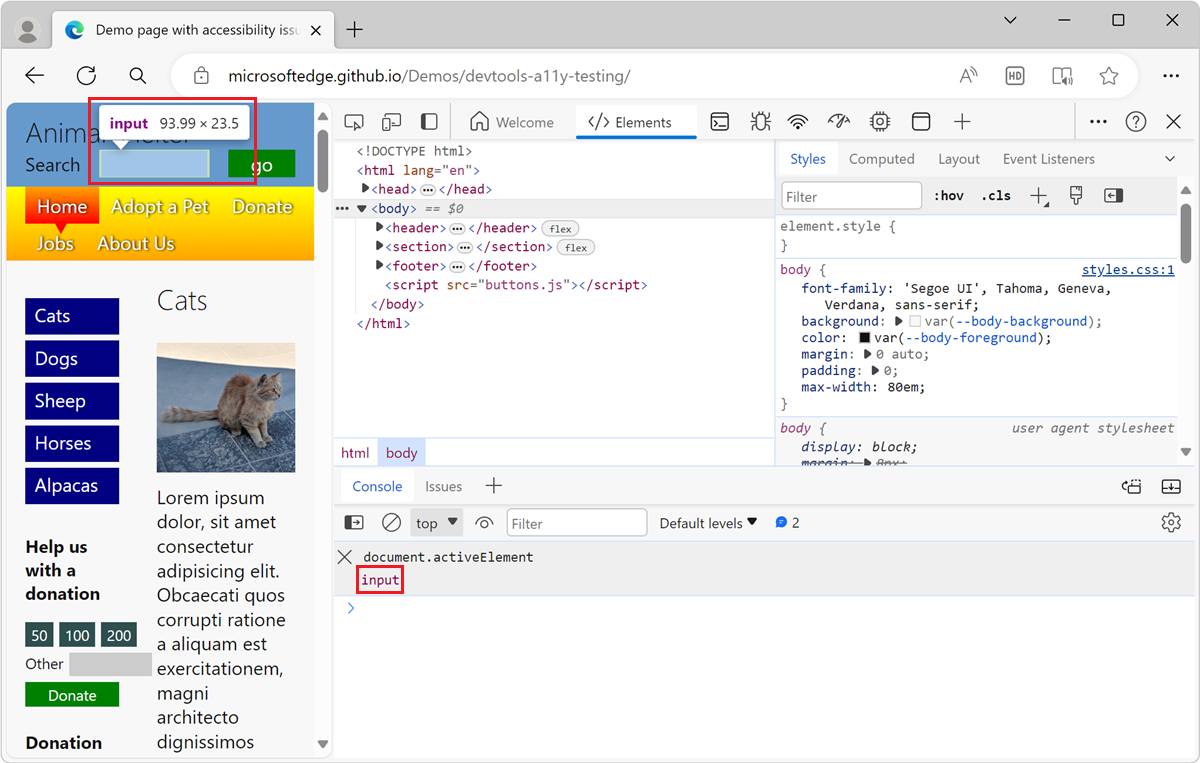
Task: Click the green go search button
Action: click(x=261, y=163)
